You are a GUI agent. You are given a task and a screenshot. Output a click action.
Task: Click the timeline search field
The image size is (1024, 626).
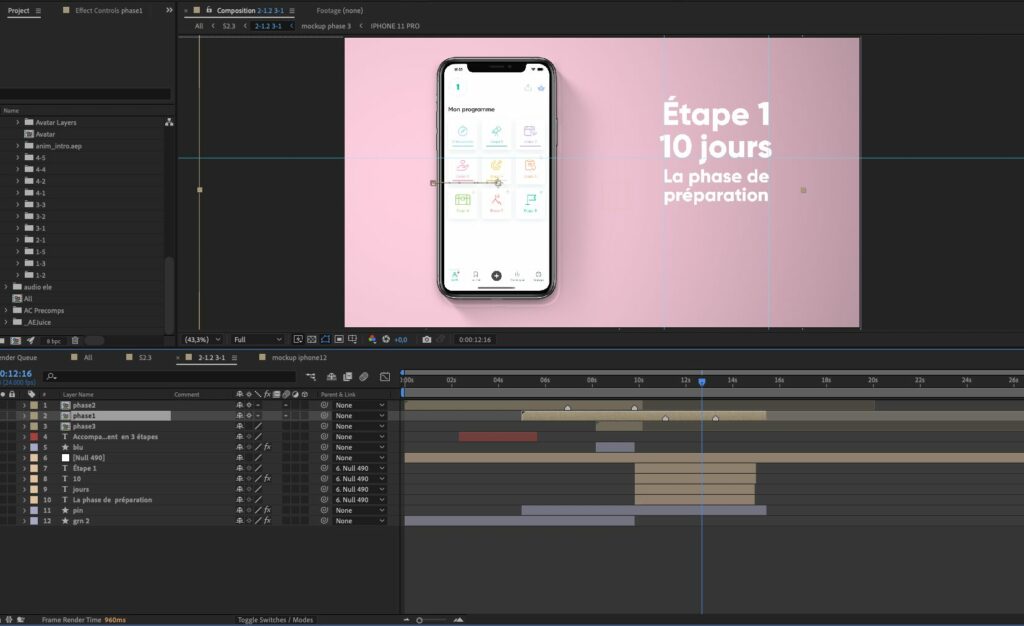coord(170,377)
